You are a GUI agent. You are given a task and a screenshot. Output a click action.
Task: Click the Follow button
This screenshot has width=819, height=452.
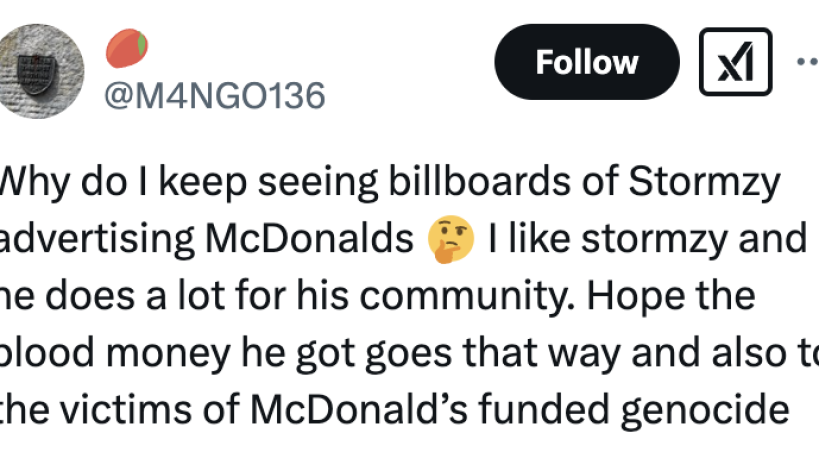586,62
